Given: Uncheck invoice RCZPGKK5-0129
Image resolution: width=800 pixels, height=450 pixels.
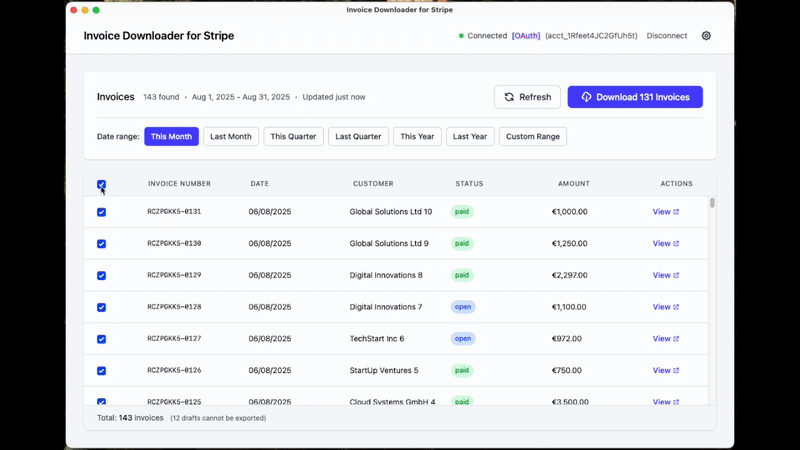Looking at the screenshot, I should pyautogui.click(x=102, y=276).
